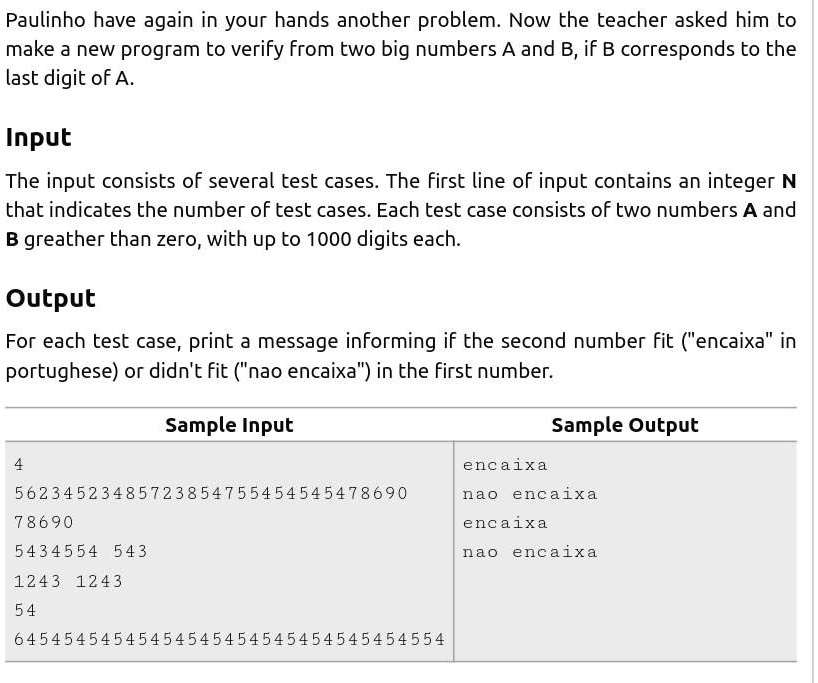Click the Output section heading

(51, 298)
